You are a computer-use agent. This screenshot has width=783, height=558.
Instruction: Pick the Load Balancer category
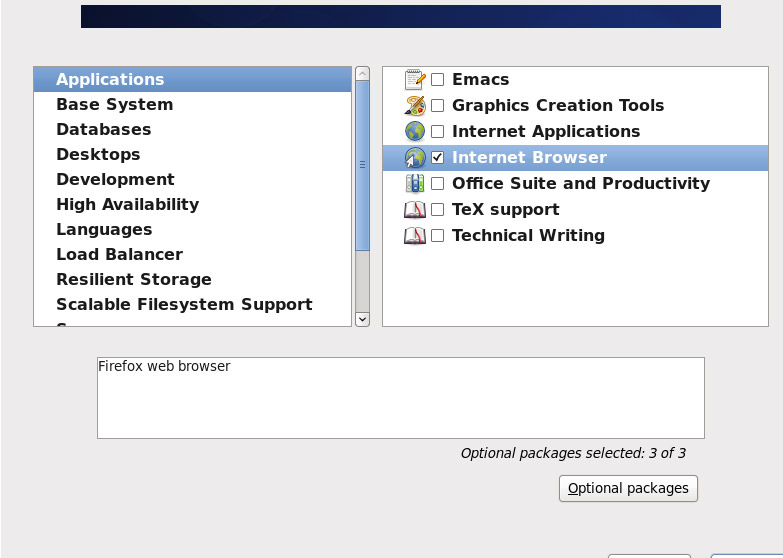point(193,254)
